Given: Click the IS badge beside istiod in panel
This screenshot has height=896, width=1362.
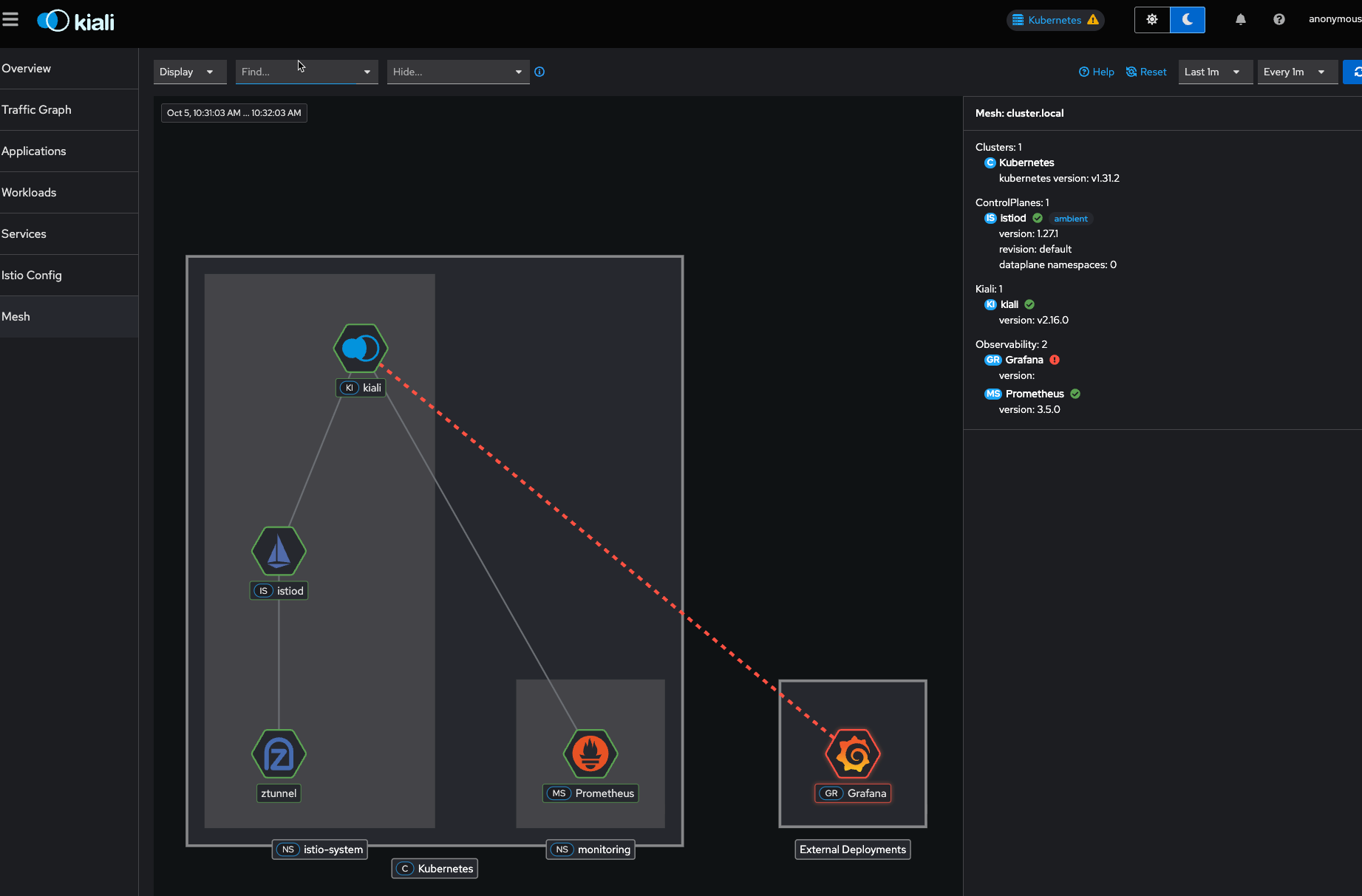Looking at the screenshot, I should [x=990, y=218].
